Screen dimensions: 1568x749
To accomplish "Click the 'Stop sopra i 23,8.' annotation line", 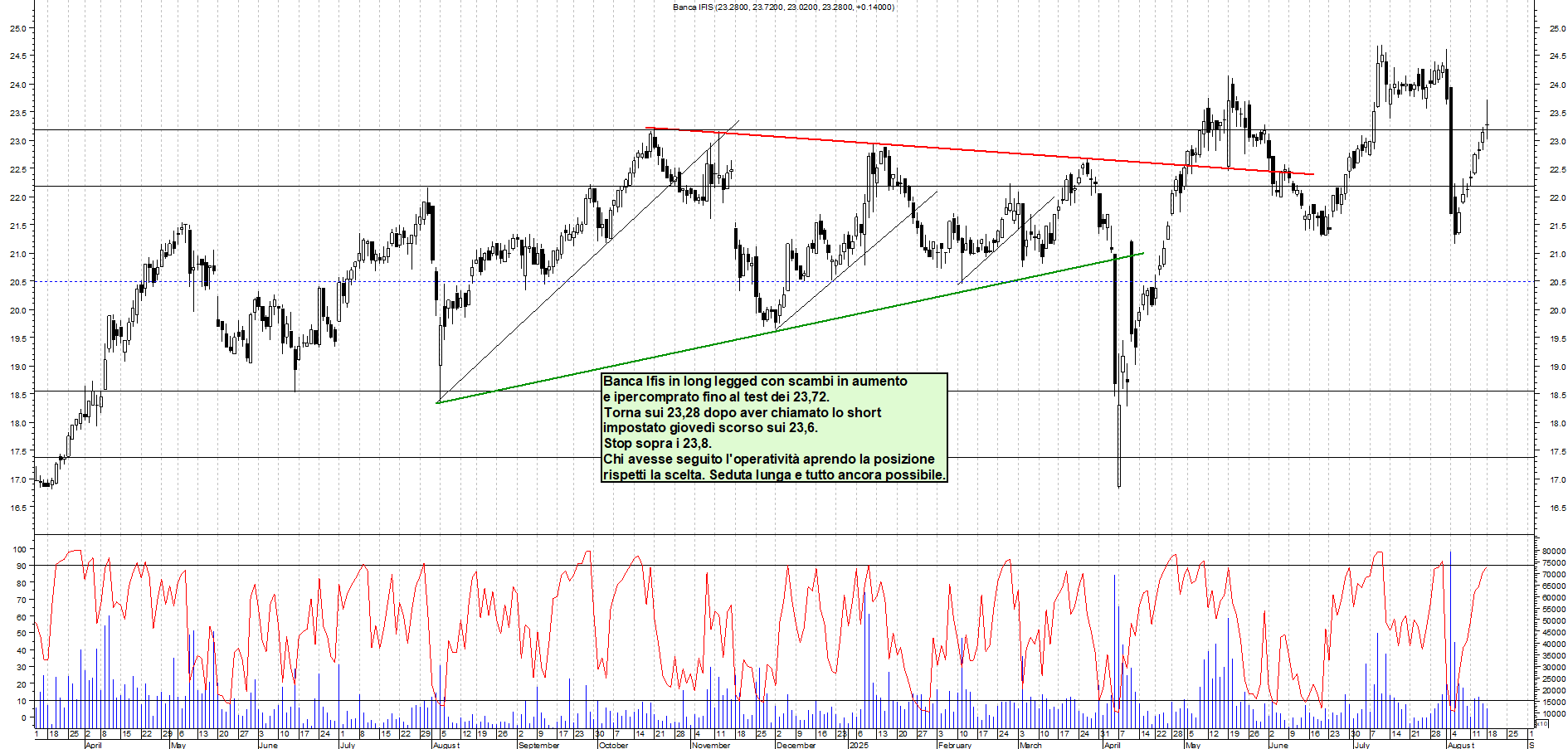I will (x=657, y=444).
